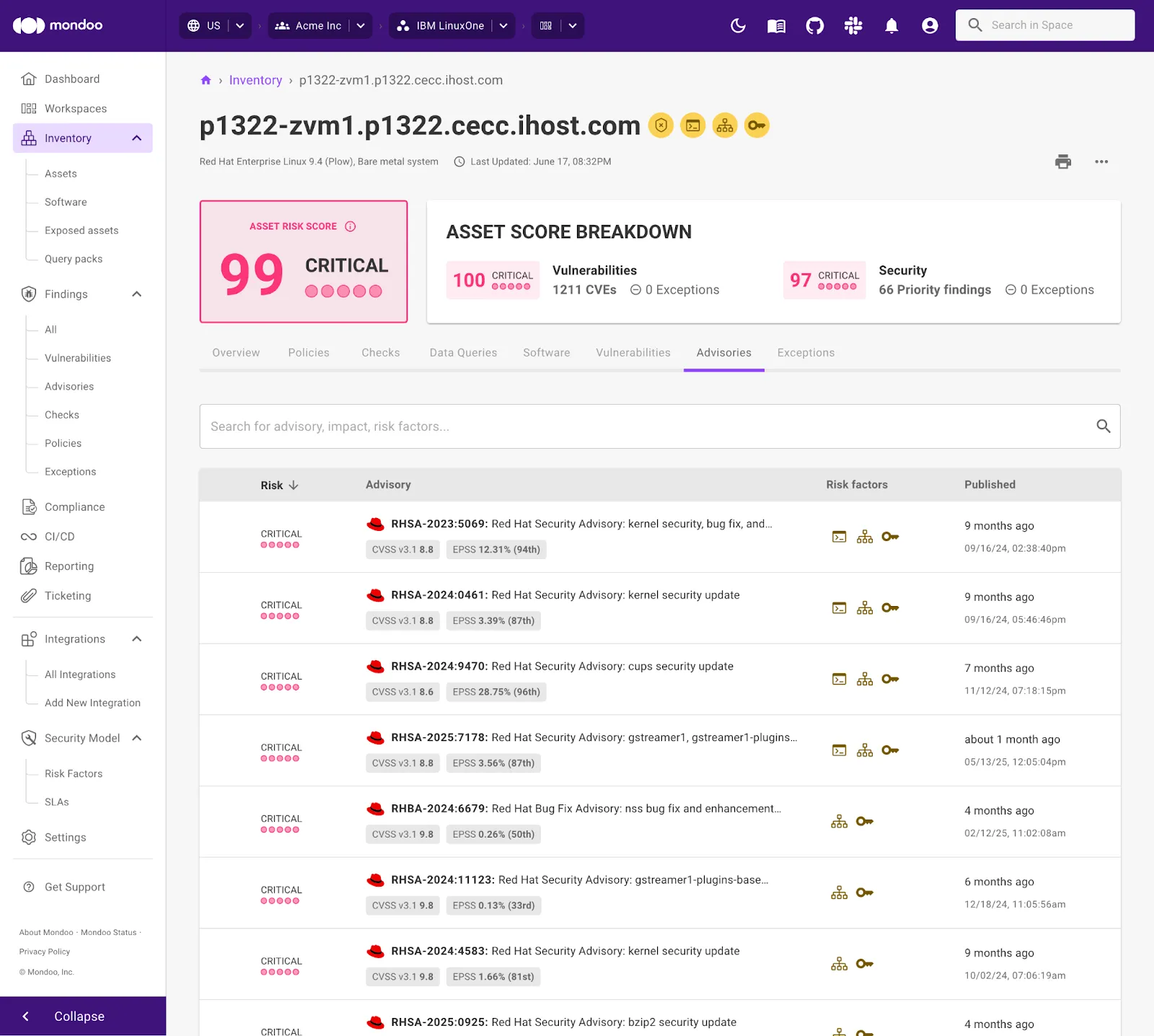The height and width of the screenshot is (1036, 1154).
Task: Toggle dark mode moon icon
Action: [x=738, y=26]
